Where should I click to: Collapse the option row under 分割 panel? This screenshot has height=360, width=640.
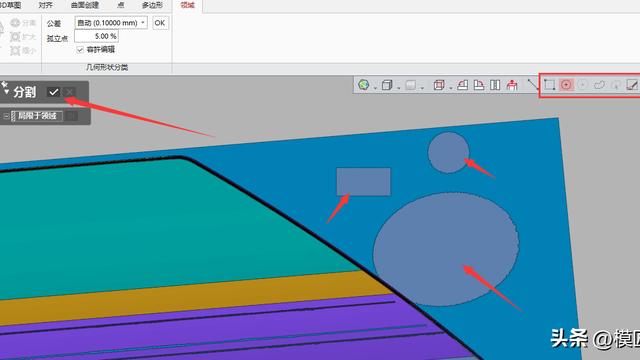(x=6, y=116)
